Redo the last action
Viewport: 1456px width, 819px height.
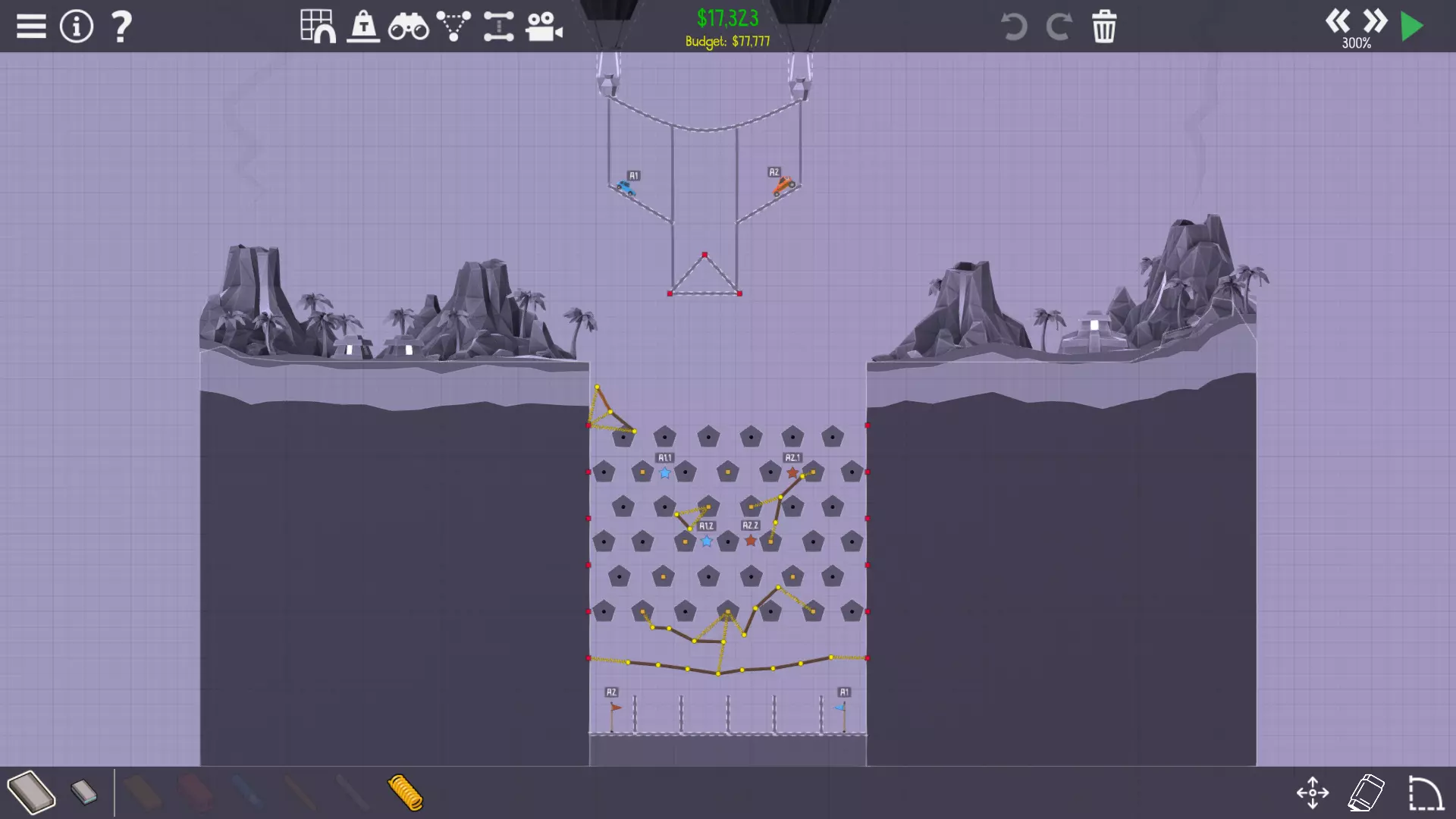(1059, 27)
